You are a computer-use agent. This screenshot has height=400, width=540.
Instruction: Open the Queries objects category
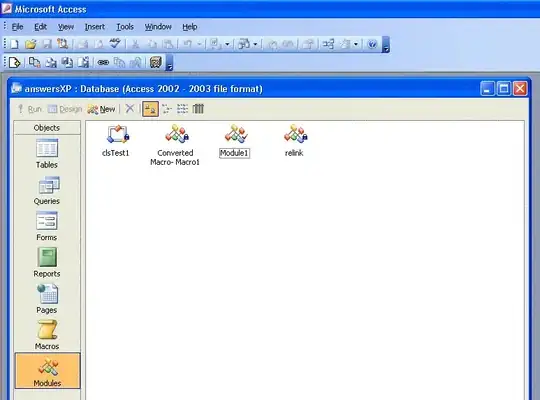click(47, 191)
